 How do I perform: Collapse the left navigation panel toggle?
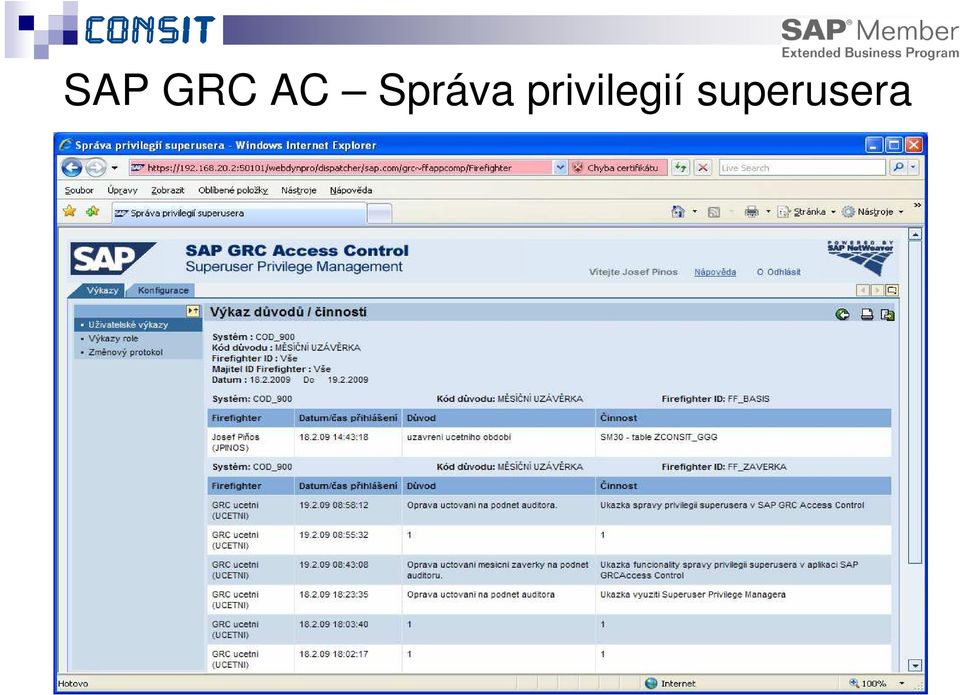(x=193, y=311)
